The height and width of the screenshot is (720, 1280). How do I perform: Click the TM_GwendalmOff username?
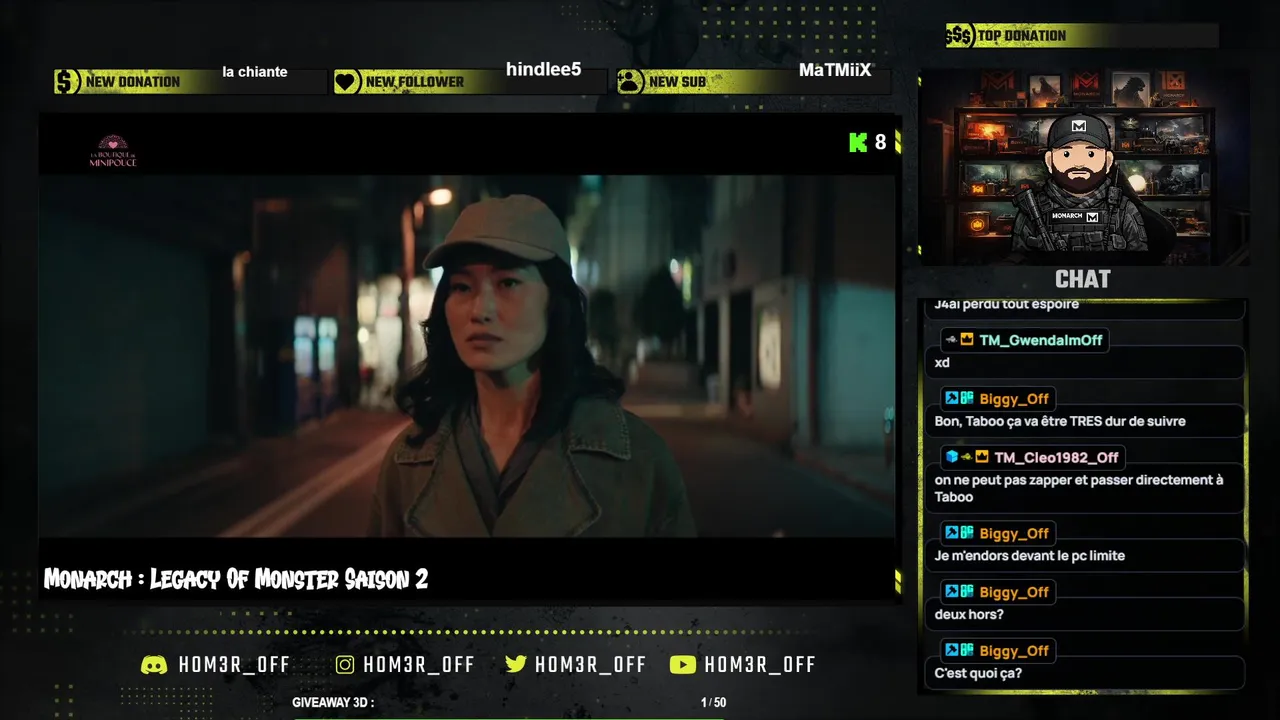tap(1041, 340)
